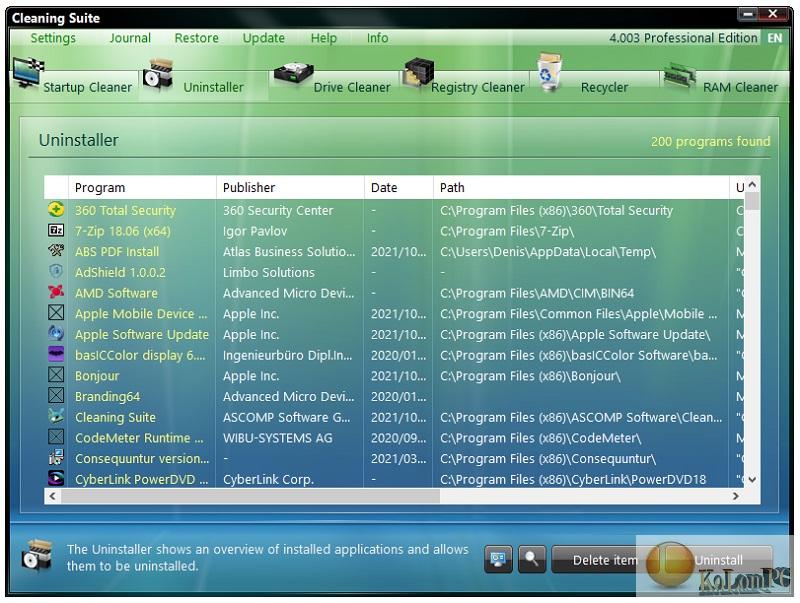Click the magnifier search icon button
Screen dimensions: 800x603
[532, 560]
